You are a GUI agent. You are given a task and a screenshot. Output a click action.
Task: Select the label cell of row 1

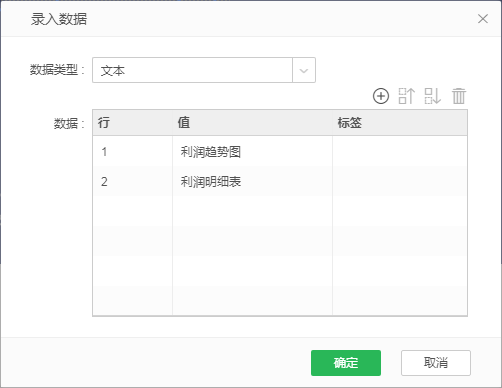coord(400,151)
